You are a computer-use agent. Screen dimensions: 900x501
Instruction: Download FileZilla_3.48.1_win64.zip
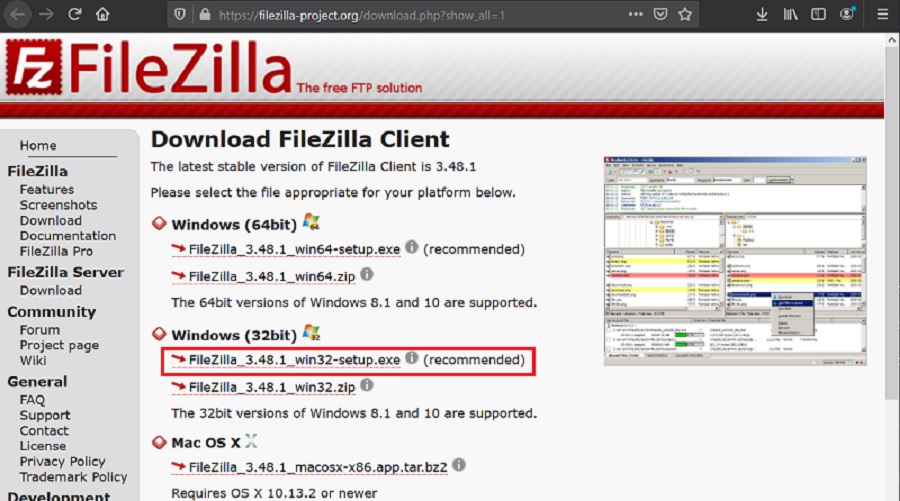271,277
